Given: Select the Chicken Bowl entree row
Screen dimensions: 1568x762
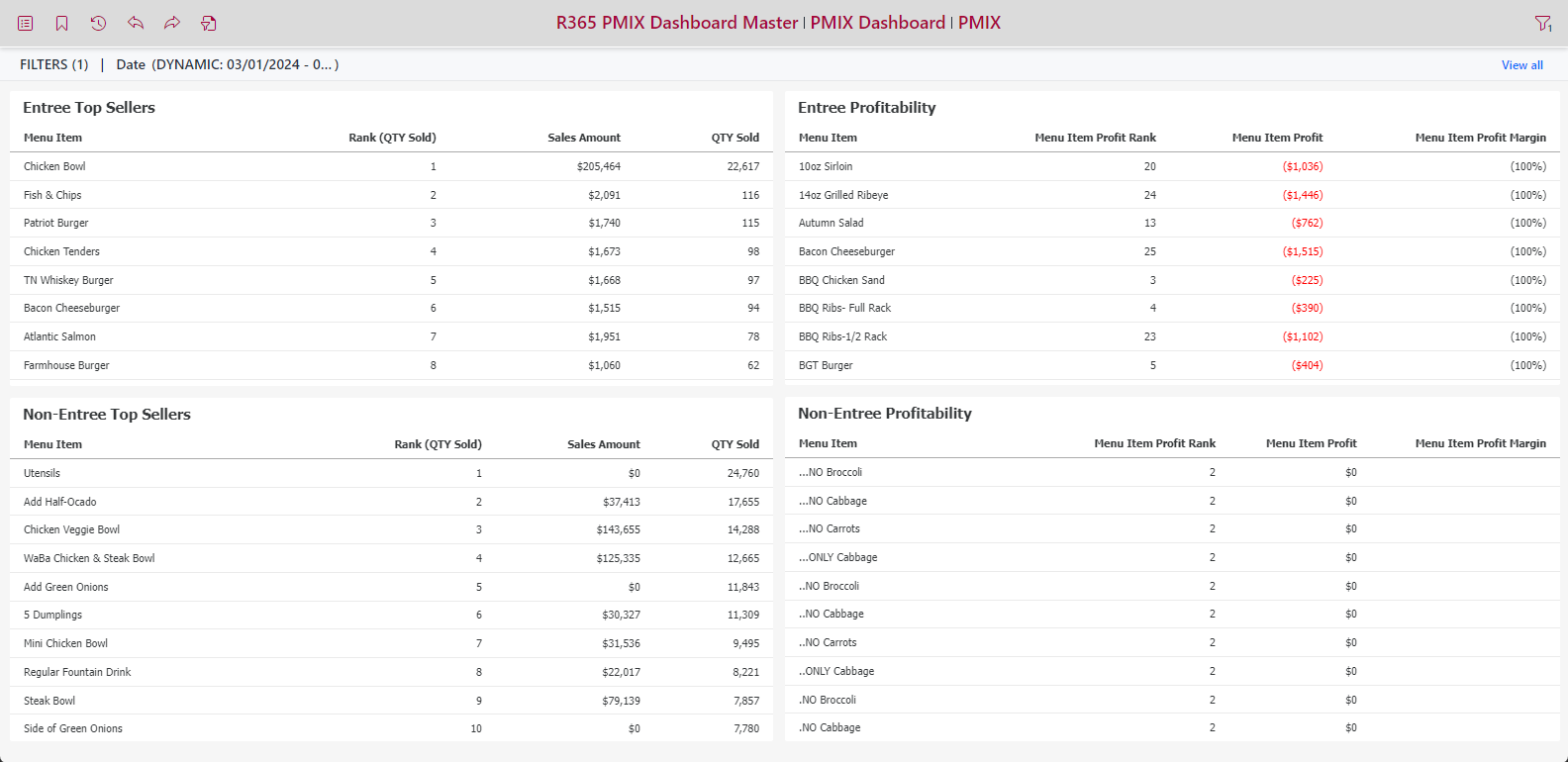Looking at the screenshot, I should click(x=391, y=166).
